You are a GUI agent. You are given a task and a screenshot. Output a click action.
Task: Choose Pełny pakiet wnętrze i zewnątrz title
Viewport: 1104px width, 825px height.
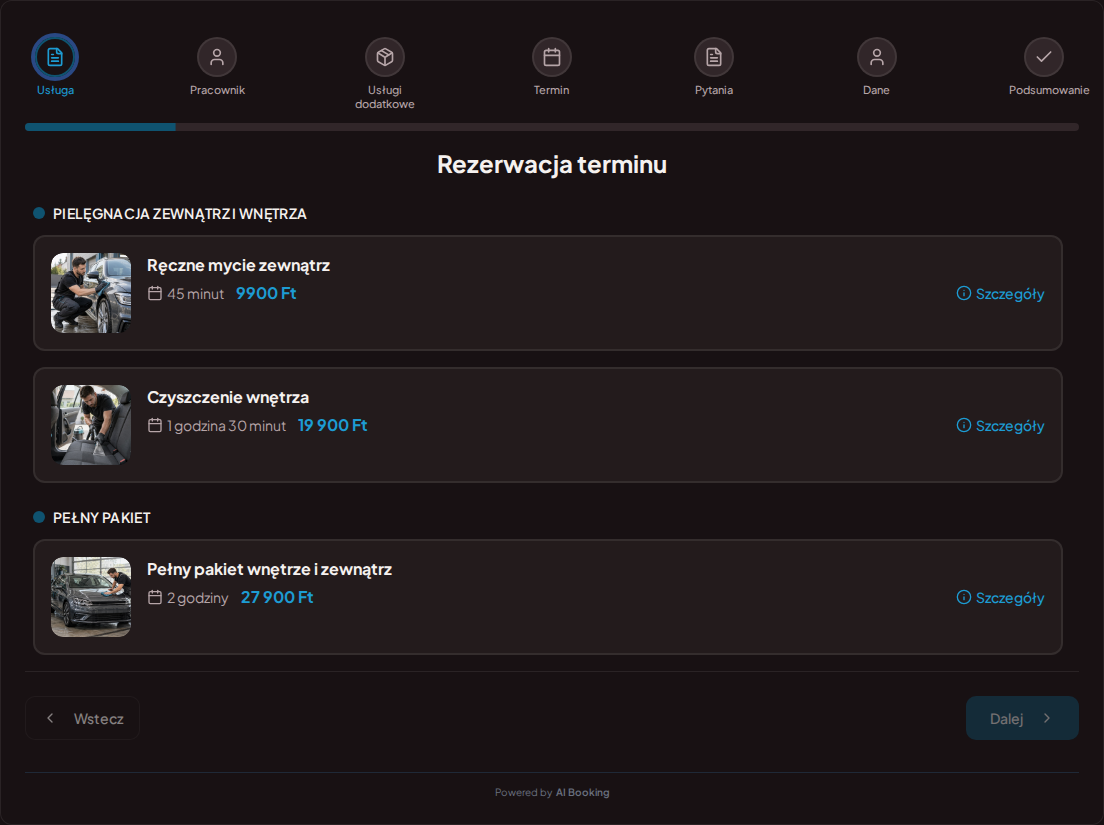coord(269,569)
